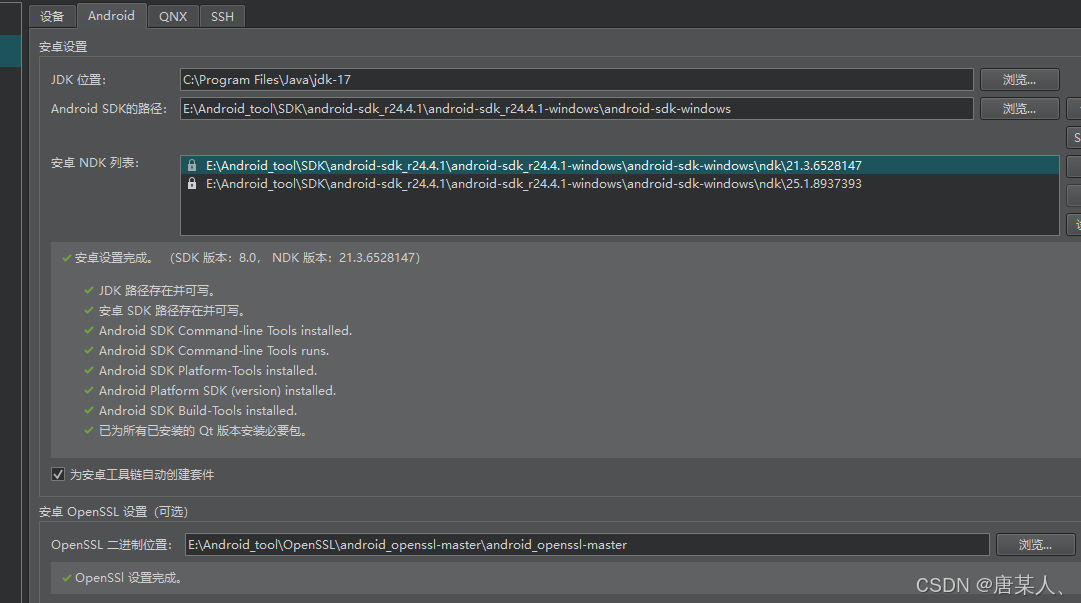Click checkmark beside JDK 路径存在并可写
This screenshot has width=1081, height=603.
(87, 290)
